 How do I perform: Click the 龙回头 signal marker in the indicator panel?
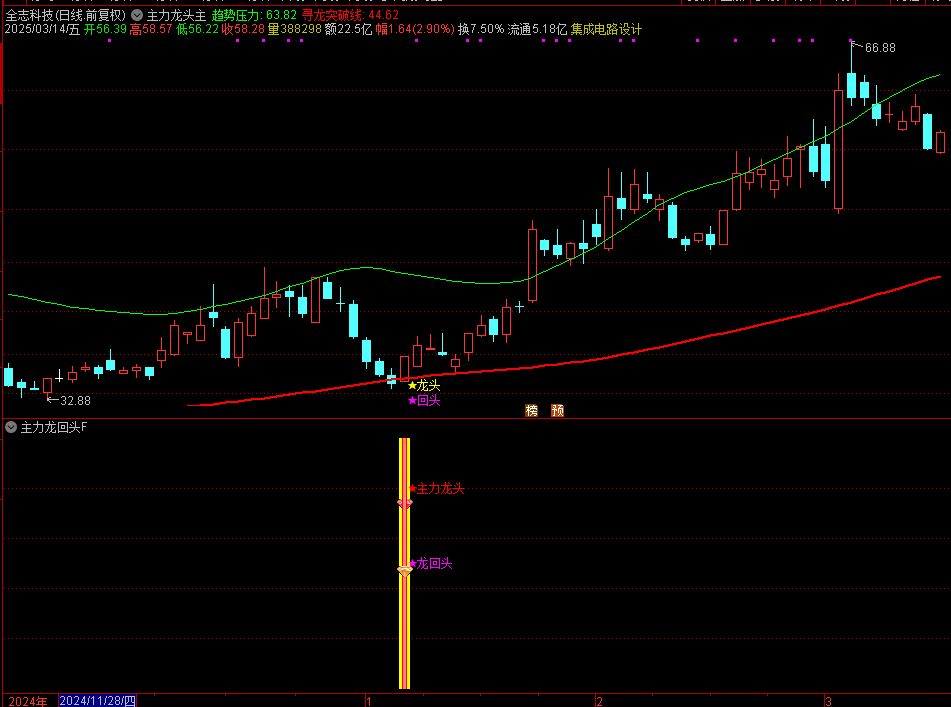pyautogui.click(x=430, y=564)
